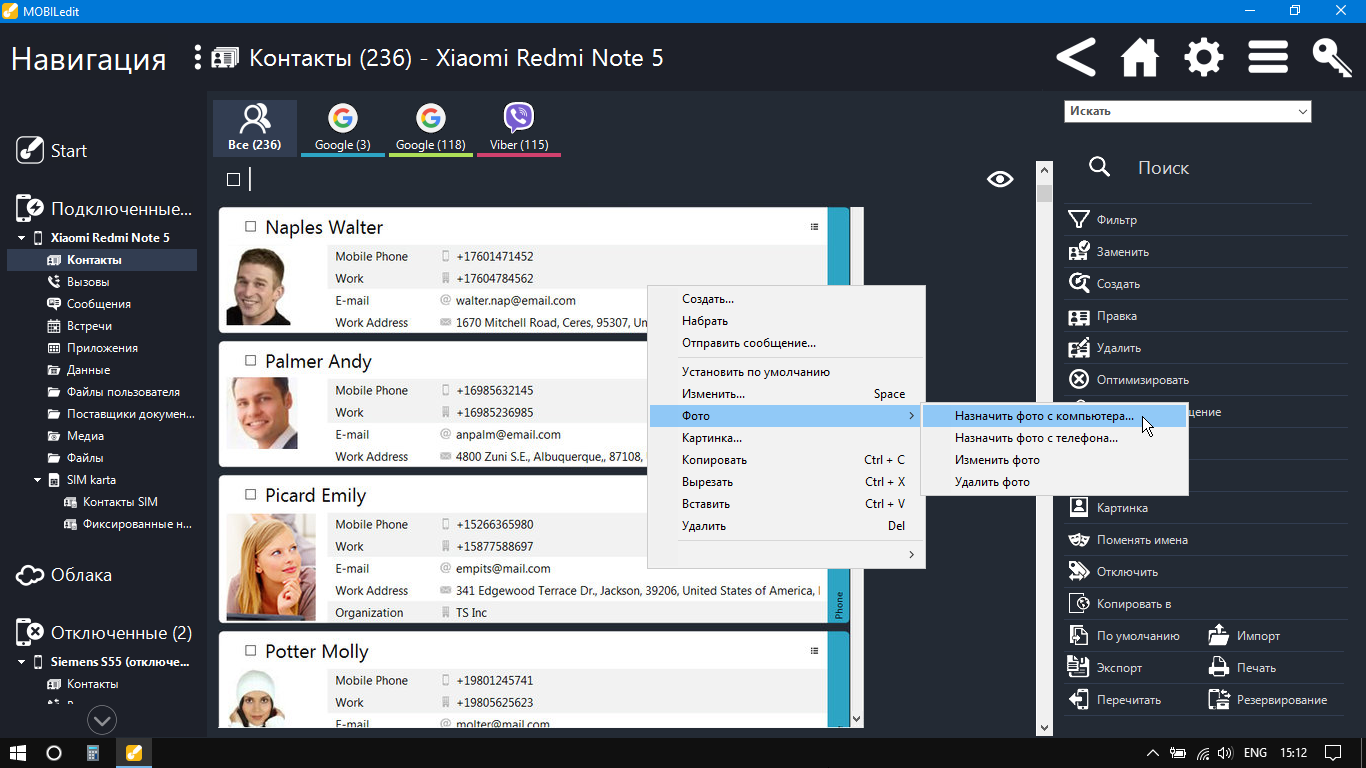The height and width of the screenshot is (768, 1366).
Task: Choose Удалить фото in submenu
Action: [x=1055, y=482]
